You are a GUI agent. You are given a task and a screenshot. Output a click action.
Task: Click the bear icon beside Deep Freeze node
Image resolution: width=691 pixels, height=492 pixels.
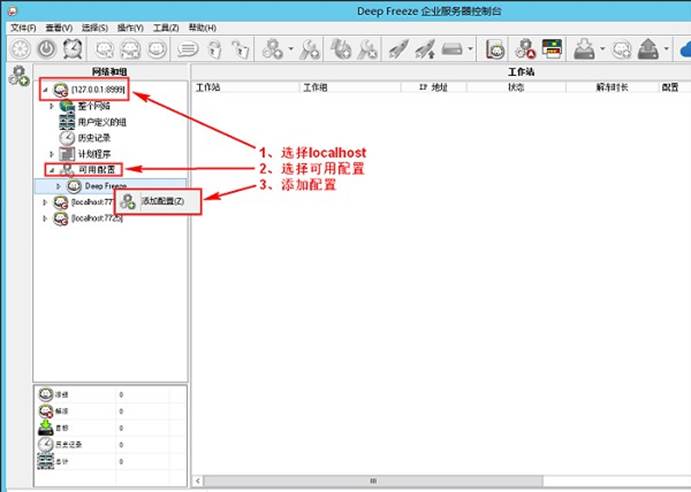click(74, 186)
